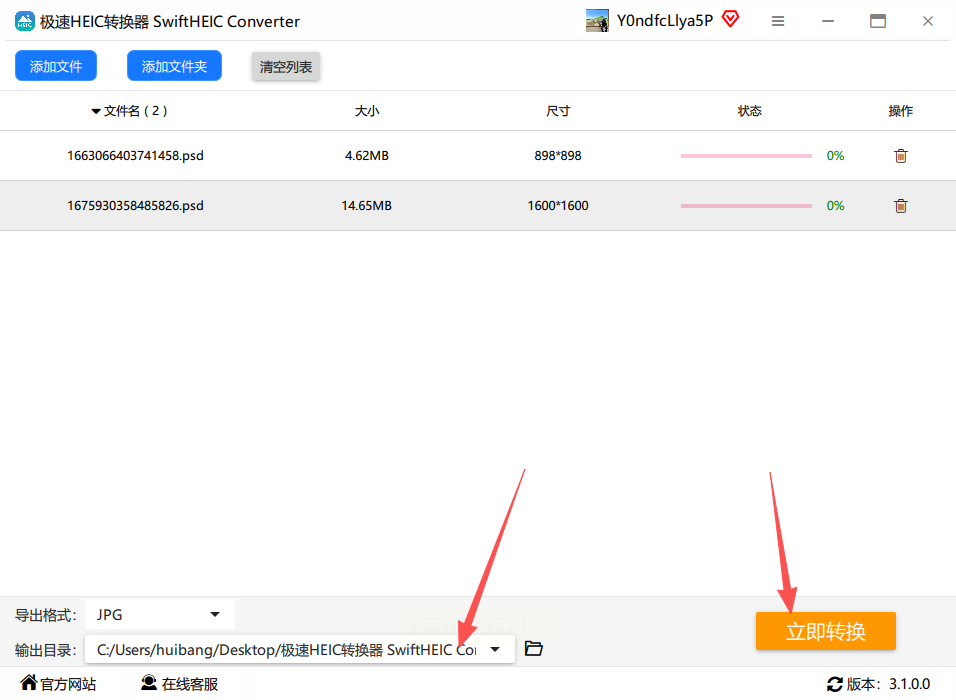
Task: Select file name 1663066403741458.psd
Action: click(x=135, y=156)
